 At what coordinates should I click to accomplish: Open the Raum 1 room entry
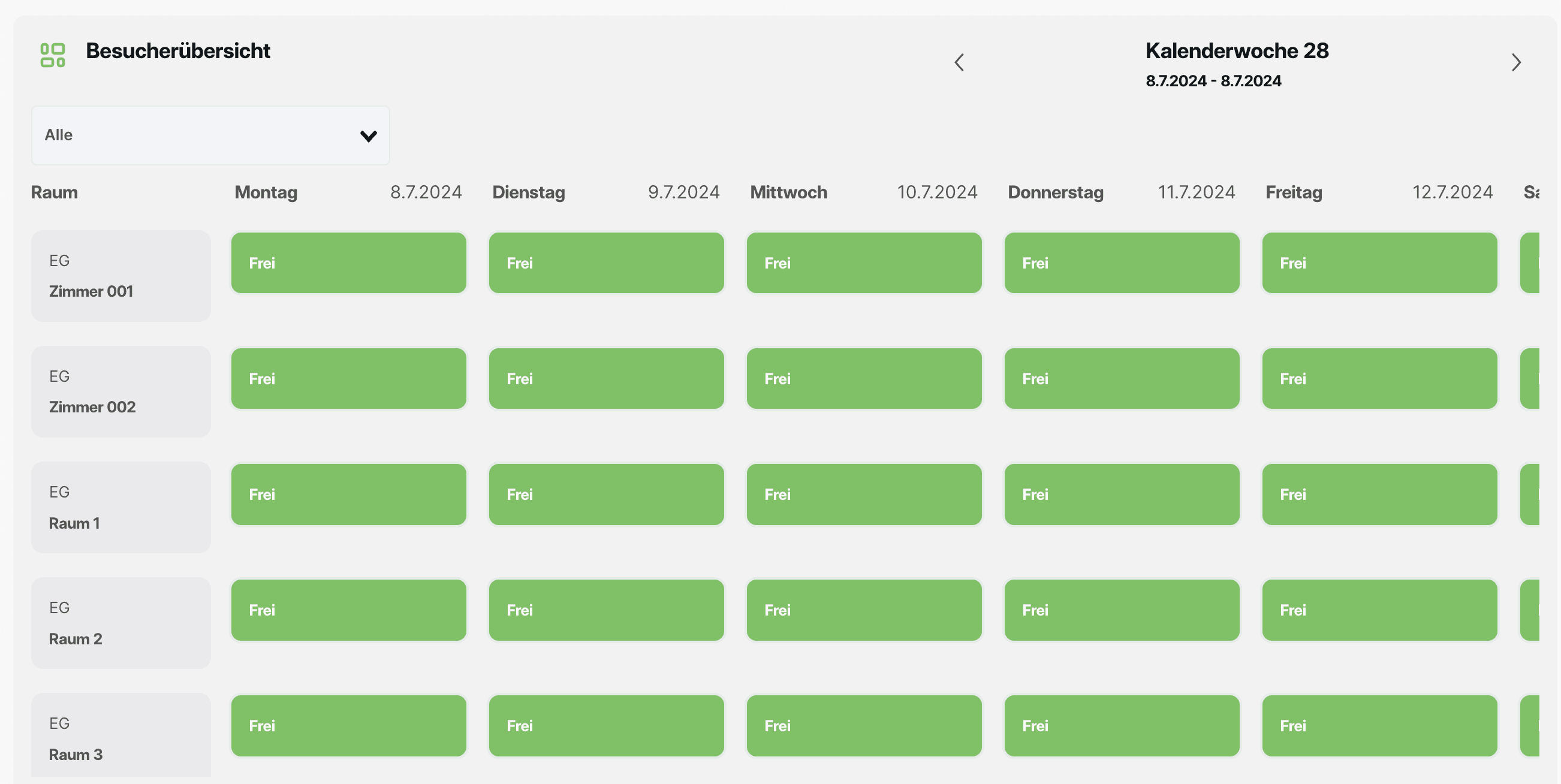click(x=120, y=507)
